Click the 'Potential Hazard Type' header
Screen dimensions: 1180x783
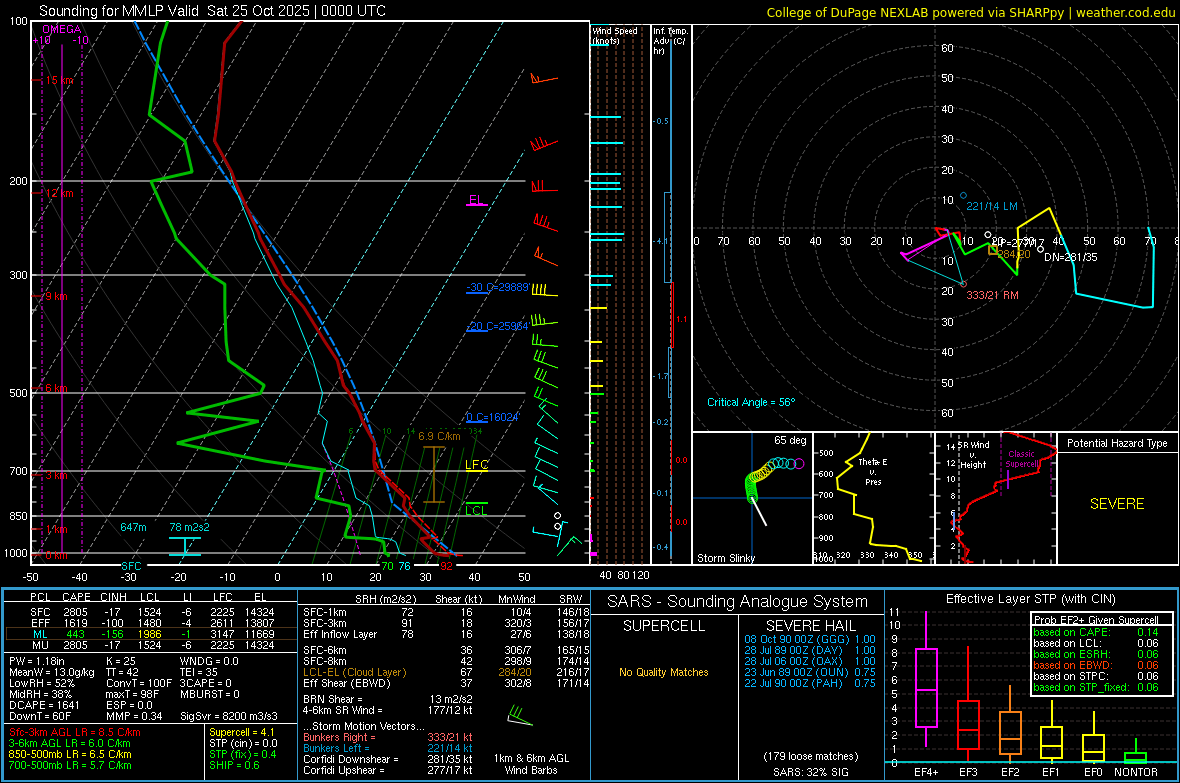(x=1117, y=443)
